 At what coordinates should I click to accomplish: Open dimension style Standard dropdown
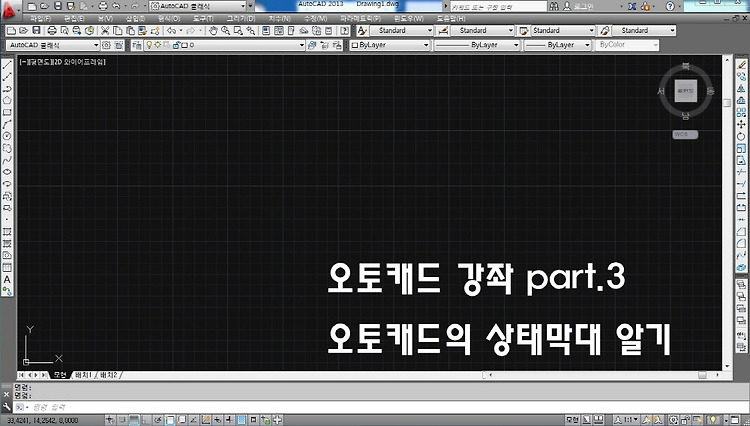tap(482, 31)
